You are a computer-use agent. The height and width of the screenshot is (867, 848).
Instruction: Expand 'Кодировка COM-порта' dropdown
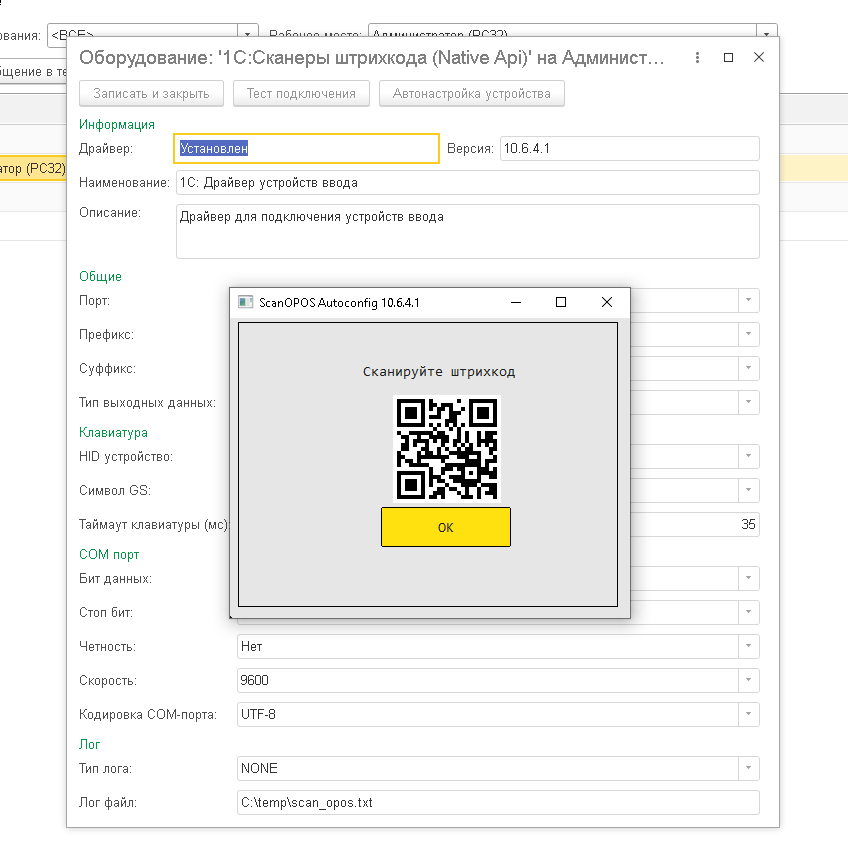748,715
